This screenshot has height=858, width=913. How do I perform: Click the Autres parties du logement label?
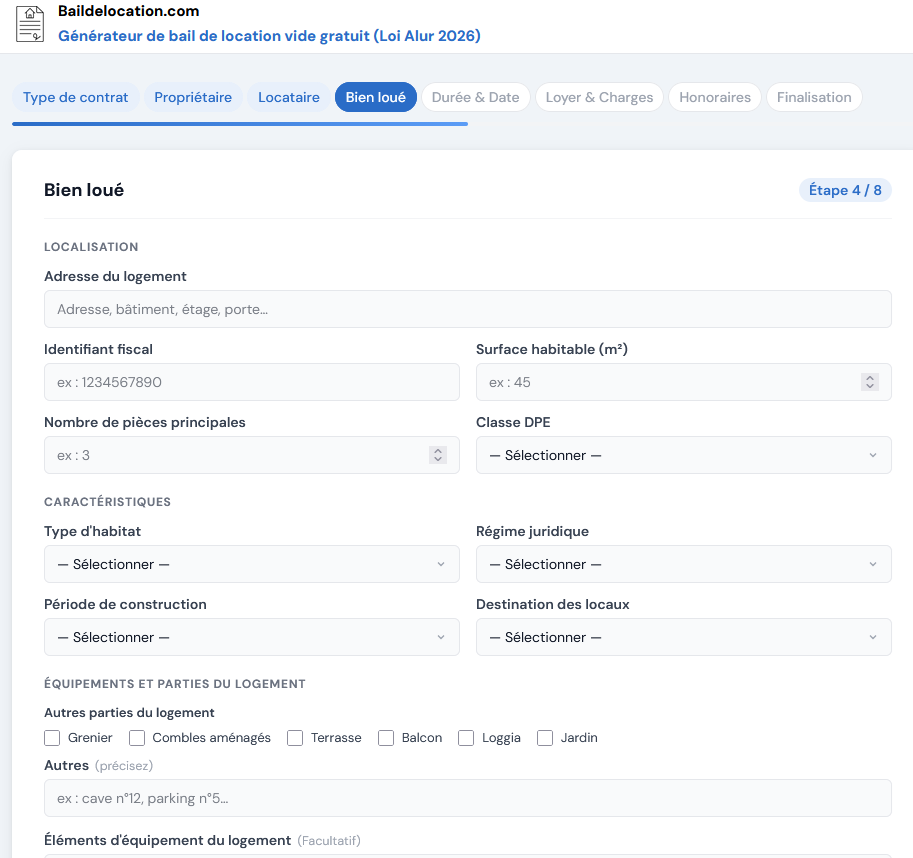tap(129, 712)
